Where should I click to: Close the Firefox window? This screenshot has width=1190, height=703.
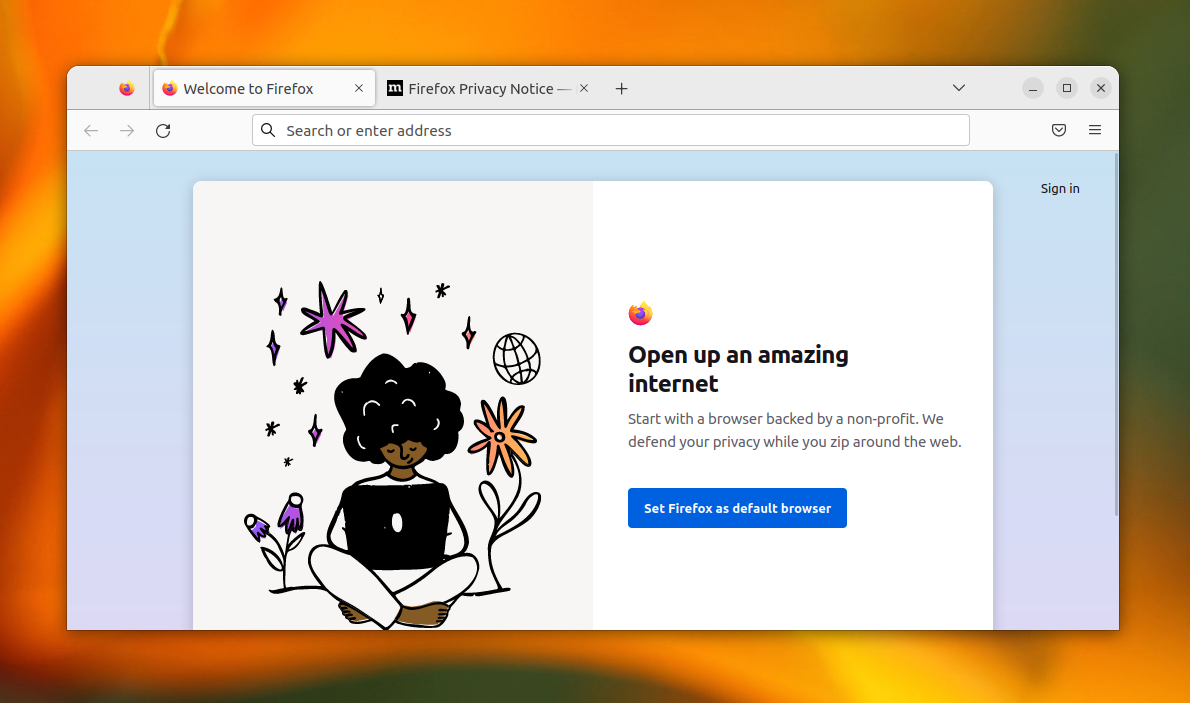click(1100, 88)
